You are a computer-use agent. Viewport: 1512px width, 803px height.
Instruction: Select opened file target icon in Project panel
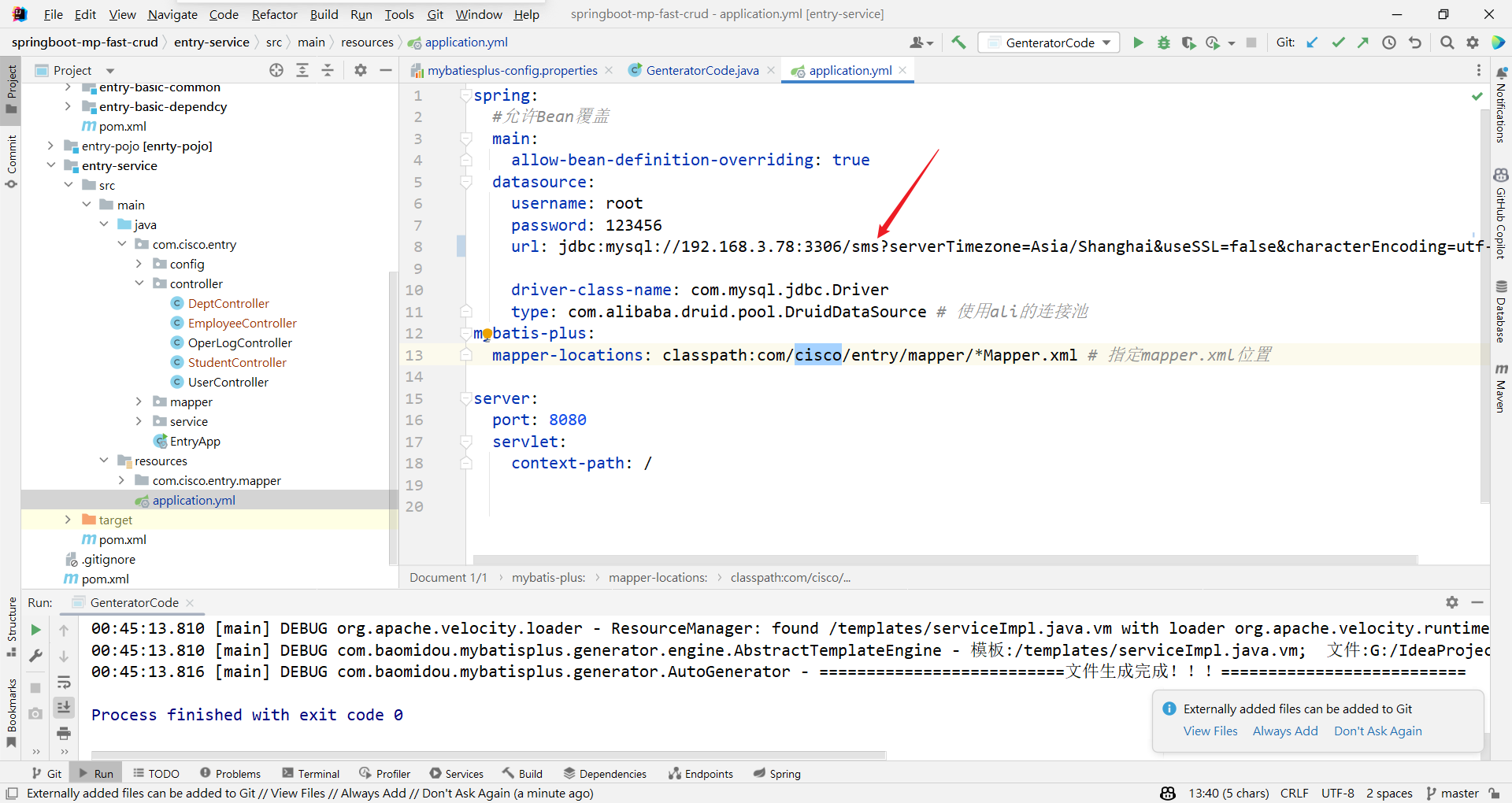(x=276, y=70)
